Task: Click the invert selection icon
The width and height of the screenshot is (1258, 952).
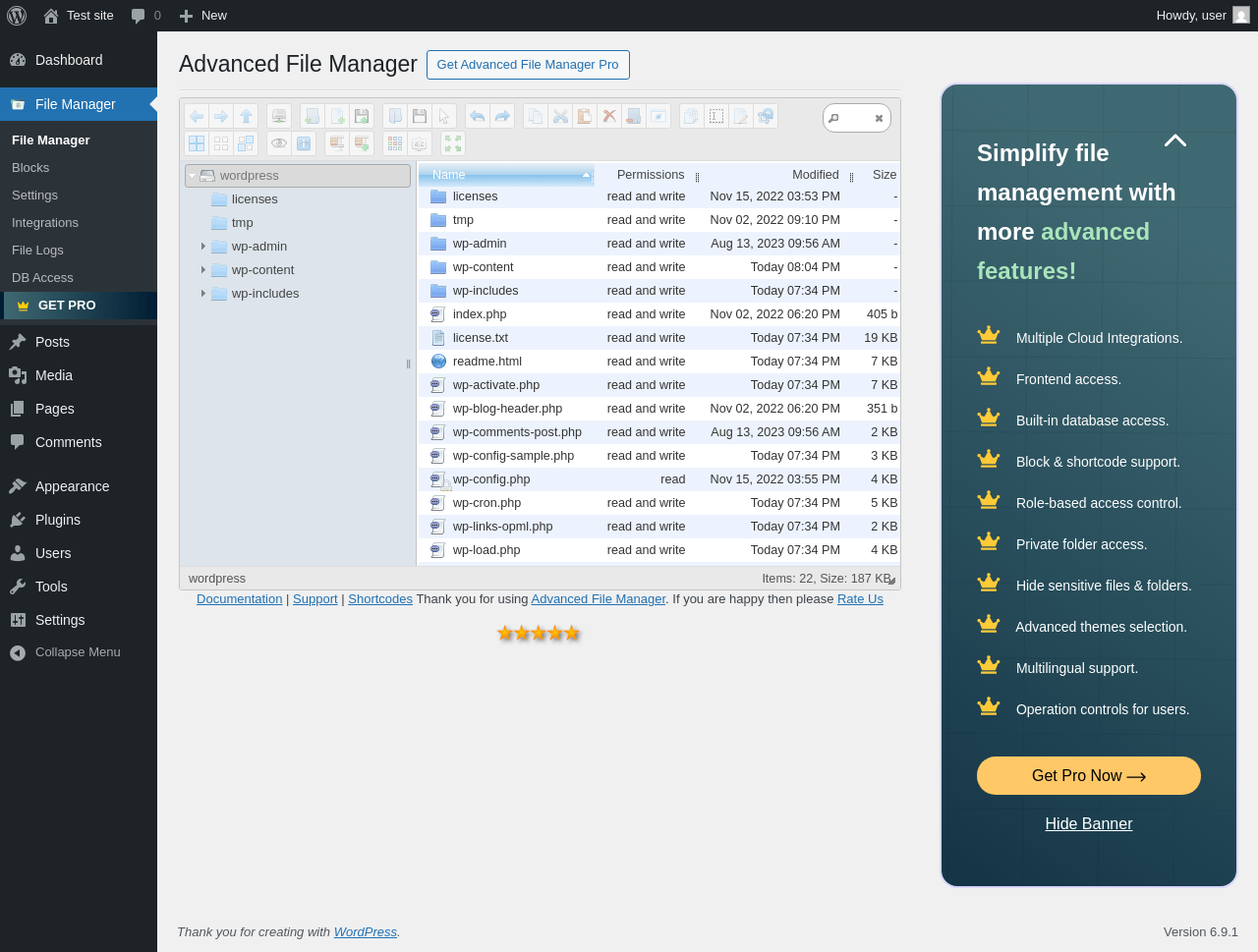Action: click(246, 143)
